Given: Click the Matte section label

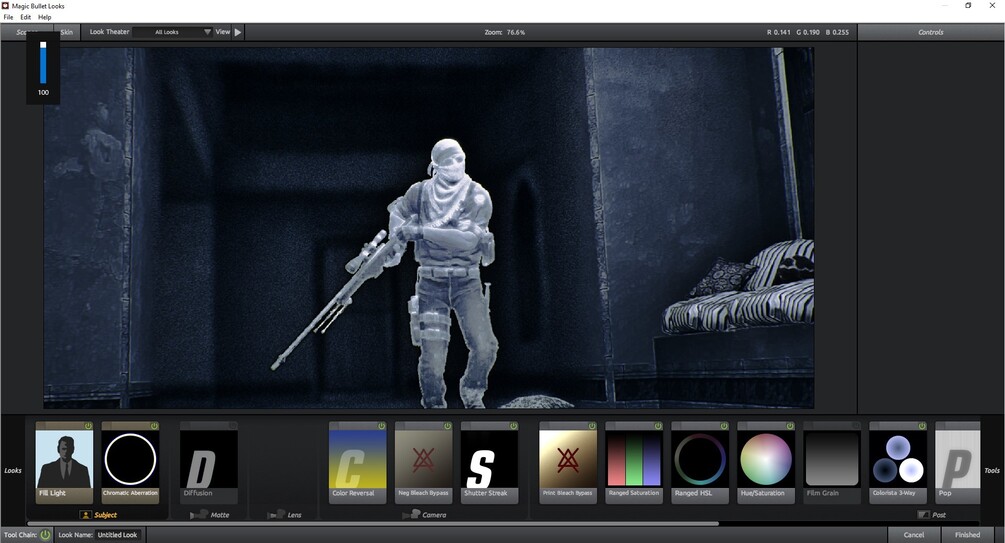Looking at the screenshot, I should pyautogui.click(x=220, y=515).
